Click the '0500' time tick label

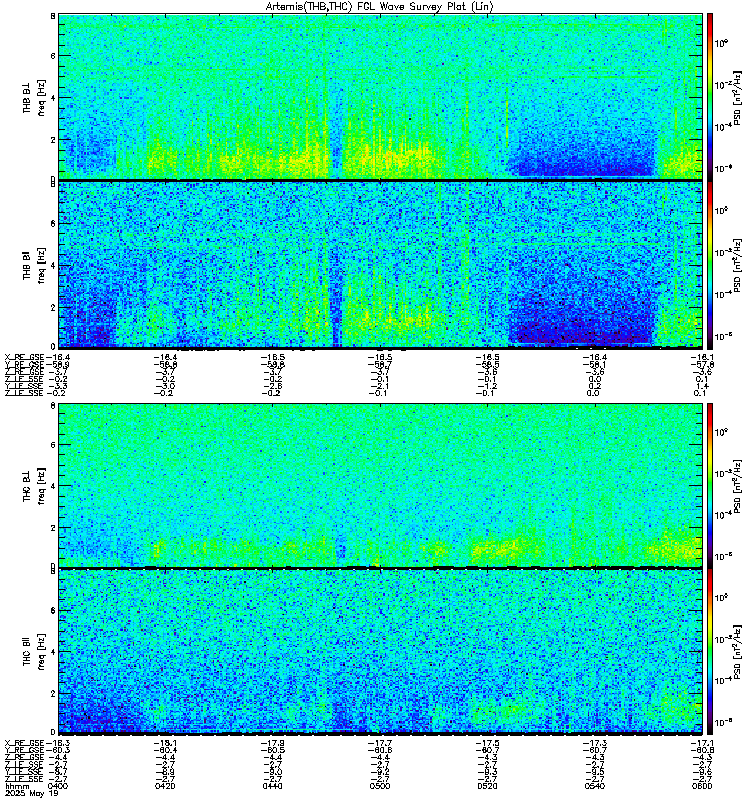[380, 786]
